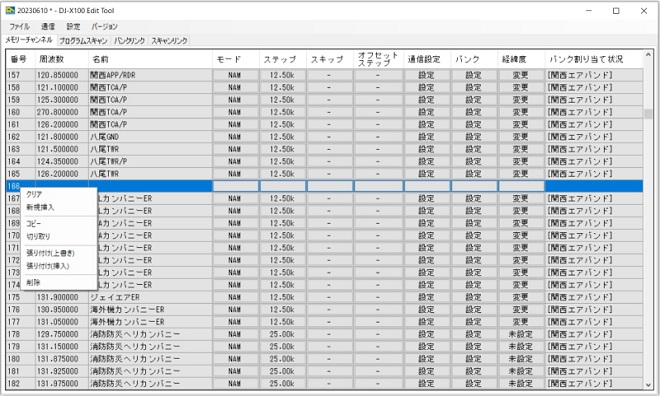660x396 pixels.
Task: Choose 新規挿入 in the context menu
Action: point(59,207)
